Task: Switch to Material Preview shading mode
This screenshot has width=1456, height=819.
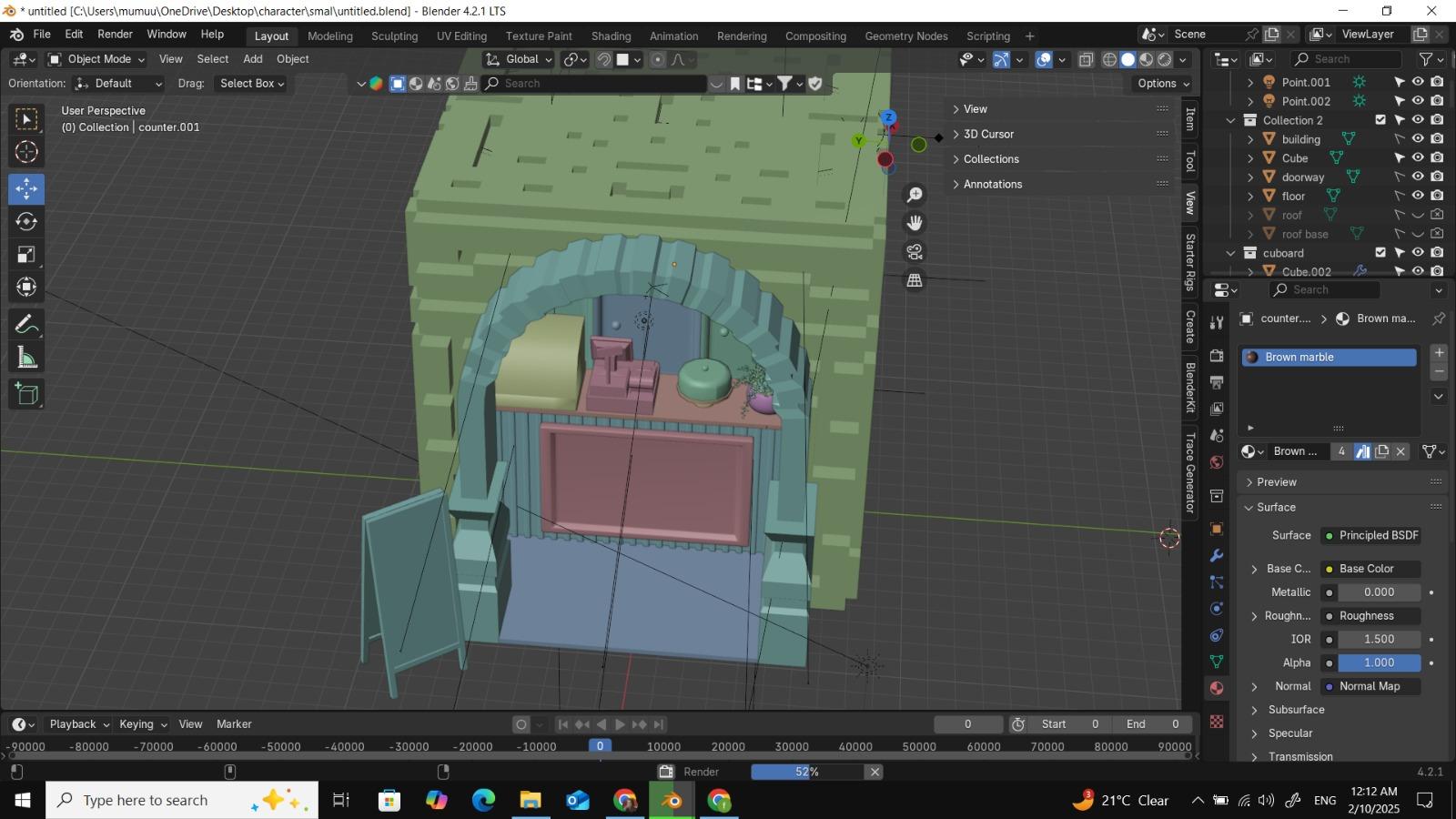Action: click(1147, 59)
